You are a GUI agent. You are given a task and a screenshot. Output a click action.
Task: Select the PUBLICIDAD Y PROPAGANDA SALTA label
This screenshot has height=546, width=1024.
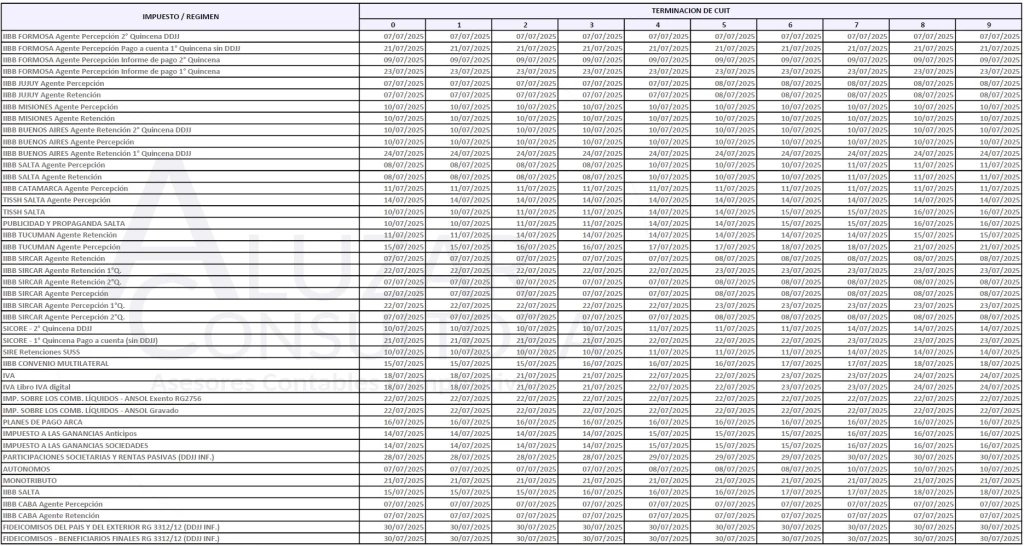click(x=64, y=223)
